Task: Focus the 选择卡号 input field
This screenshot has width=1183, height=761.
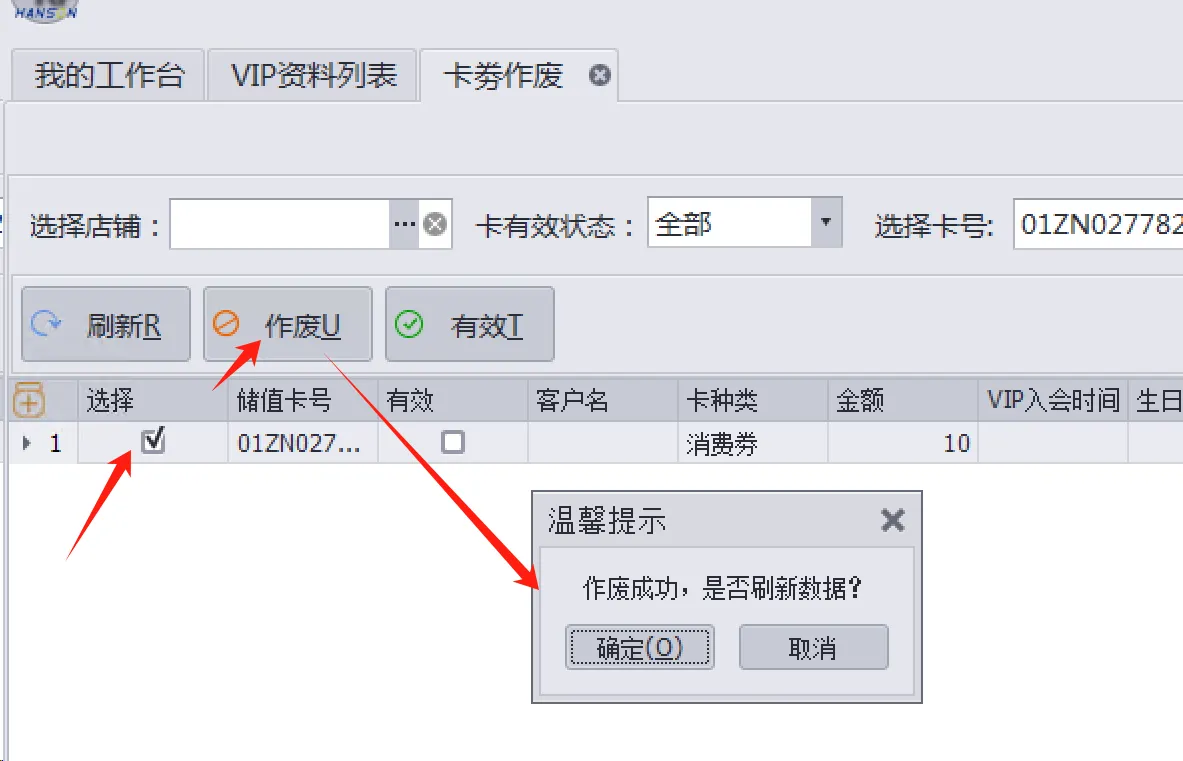Action: point(1098,224)
